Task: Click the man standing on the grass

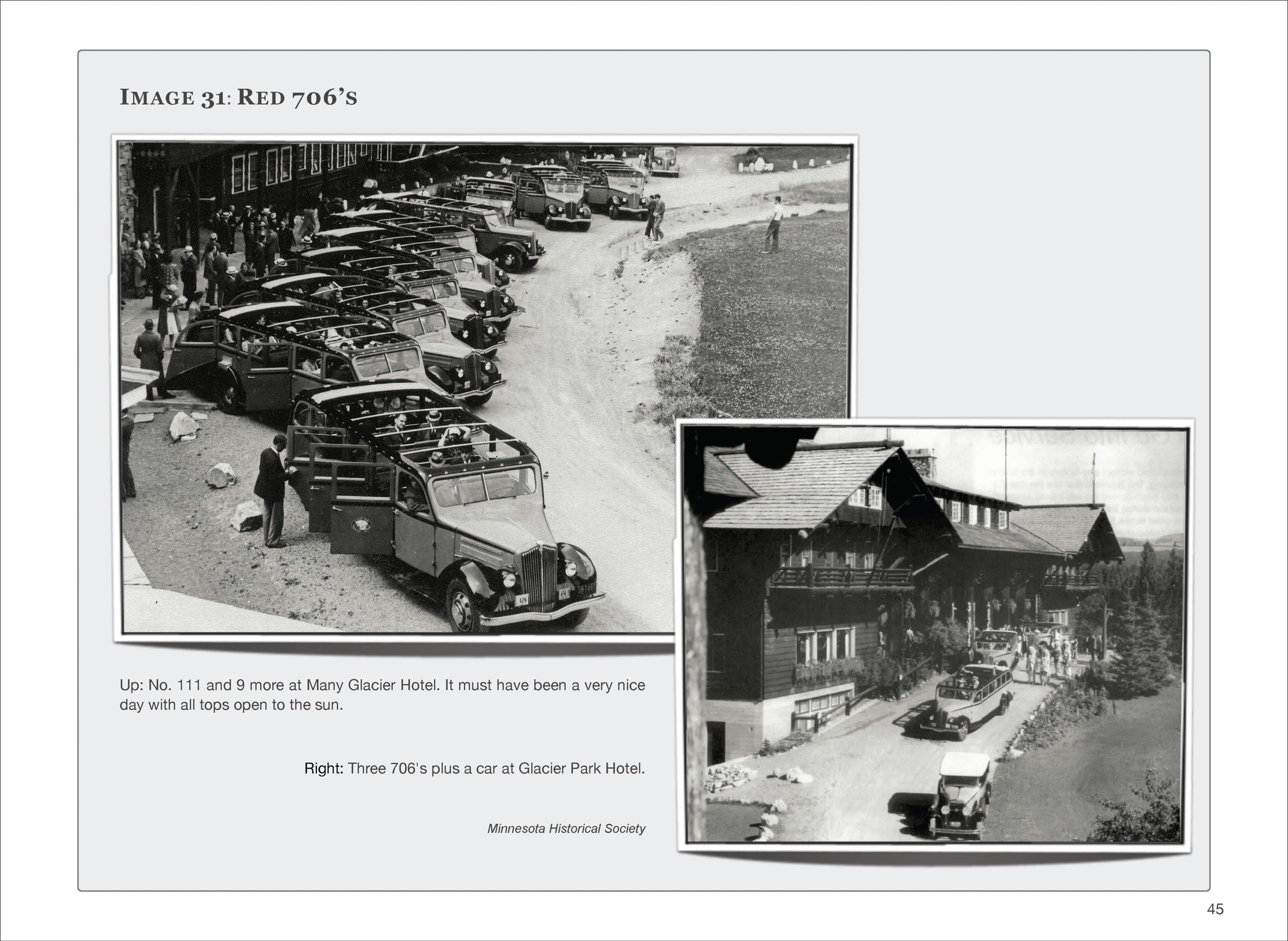Action: 775,225
